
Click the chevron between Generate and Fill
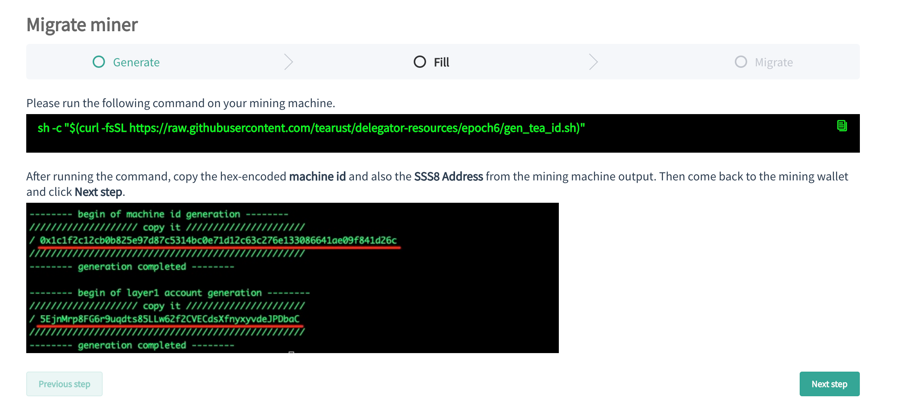(x=289, y=62)
